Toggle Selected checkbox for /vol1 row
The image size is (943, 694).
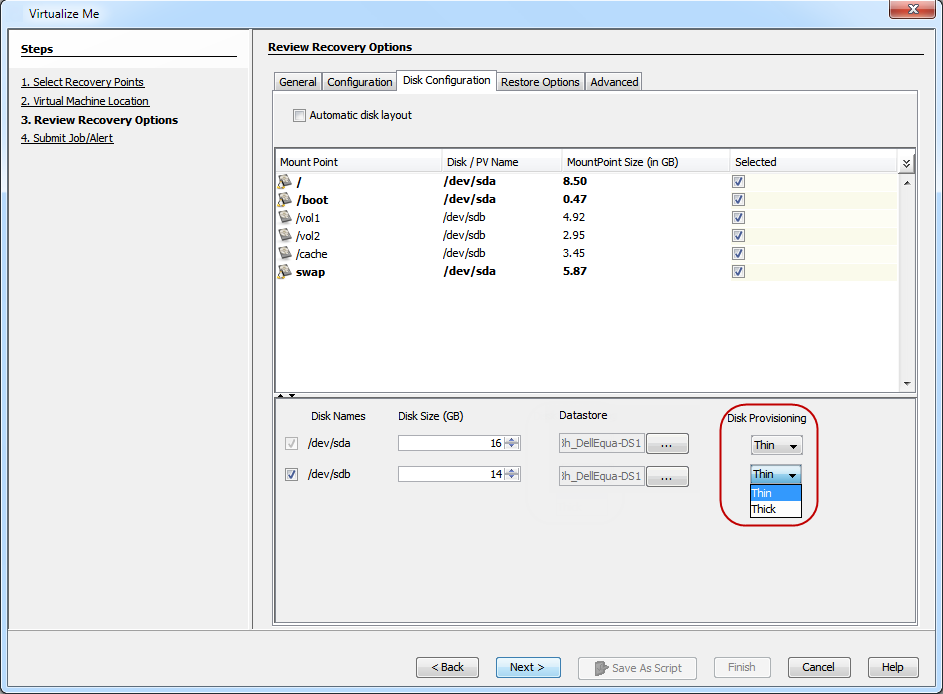coord(738,217)
